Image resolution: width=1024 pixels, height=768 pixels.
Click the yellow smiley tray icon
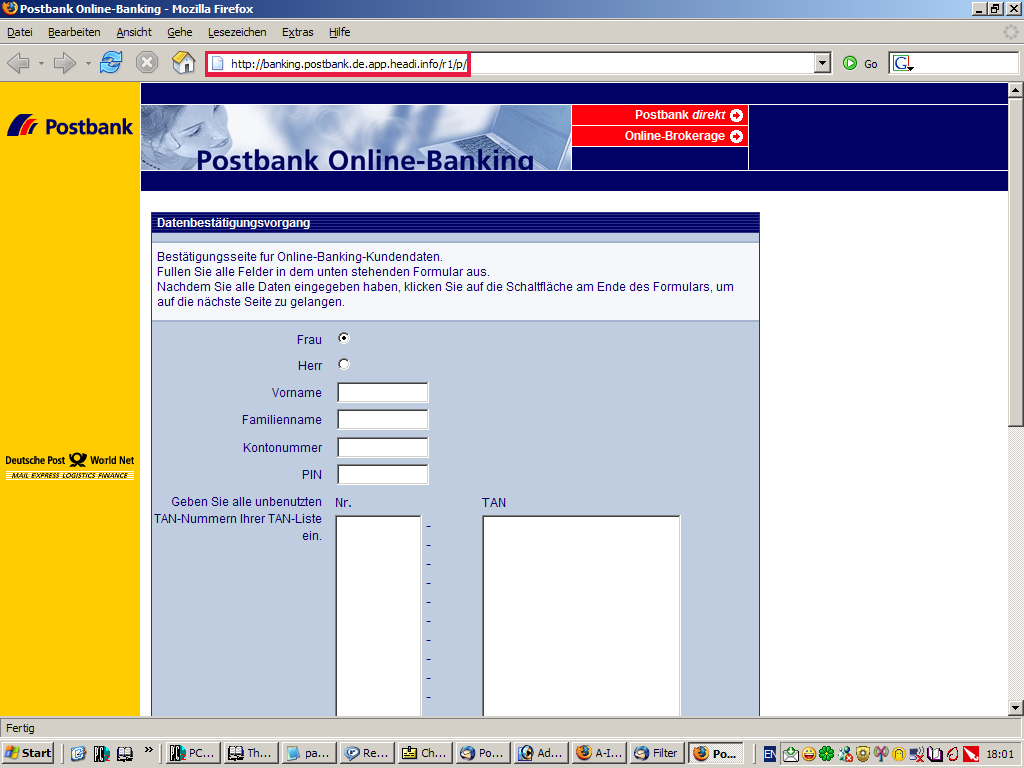point(809,754)
